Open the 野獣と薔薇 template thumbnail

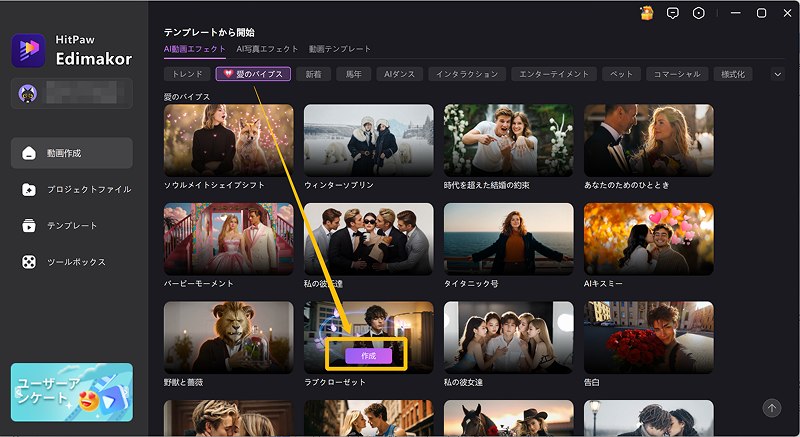point(229,337)
